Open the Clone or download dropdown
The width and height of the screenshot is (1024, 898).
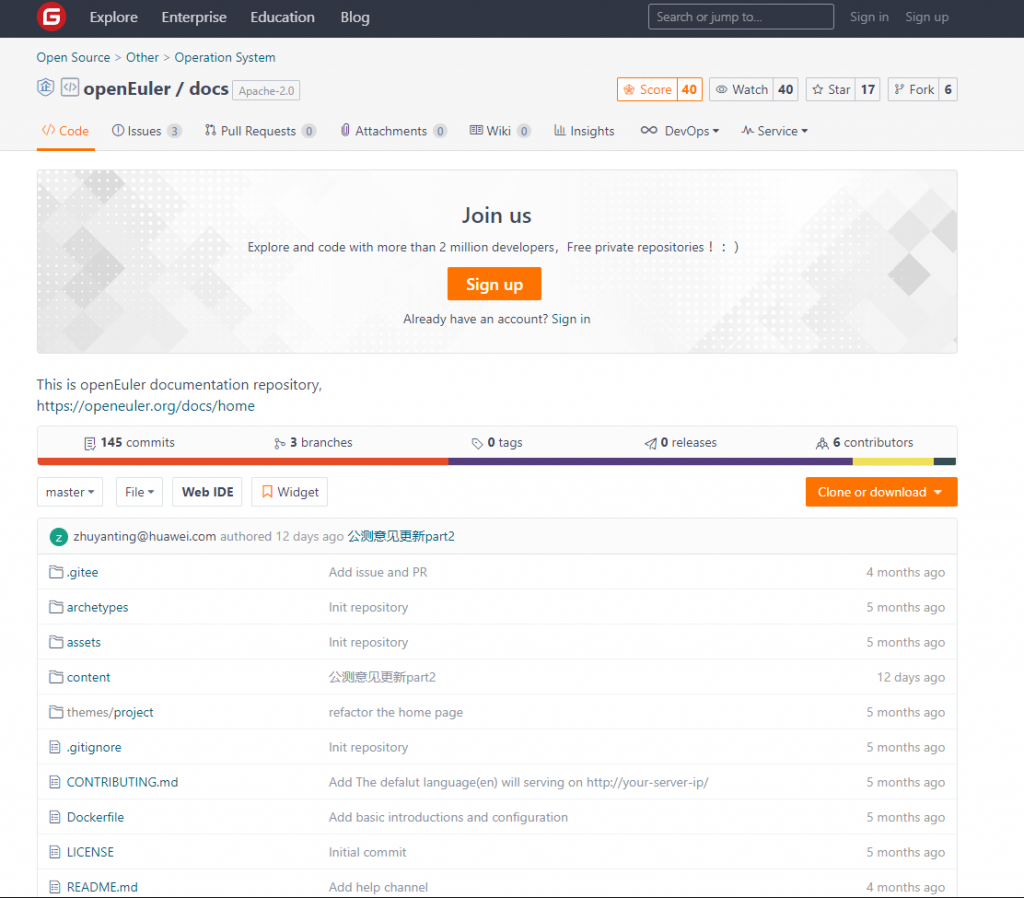[880, 492]
